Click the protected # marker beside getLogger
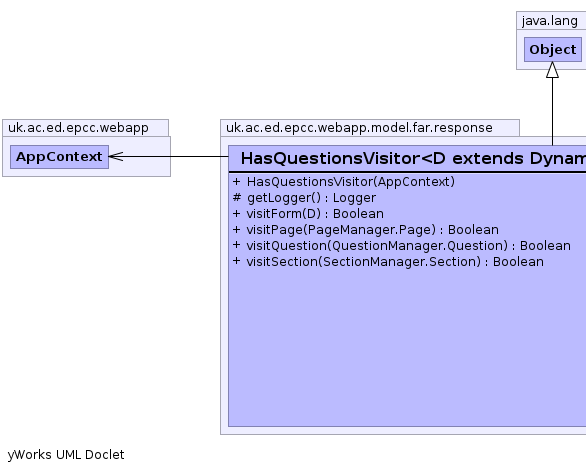Screen dimensions: 586x472 point(237,197)
